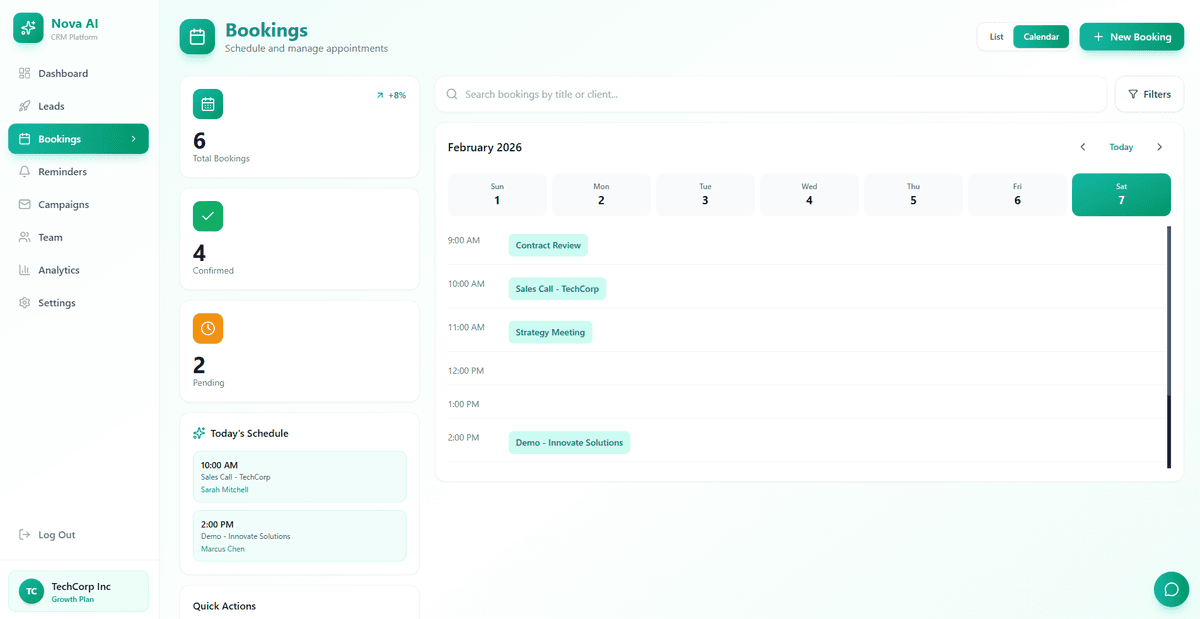The width and height of the screenshot is (1200, 619).
Task: Go to the next week with right chevron
Action: [x=1159, y=146]
